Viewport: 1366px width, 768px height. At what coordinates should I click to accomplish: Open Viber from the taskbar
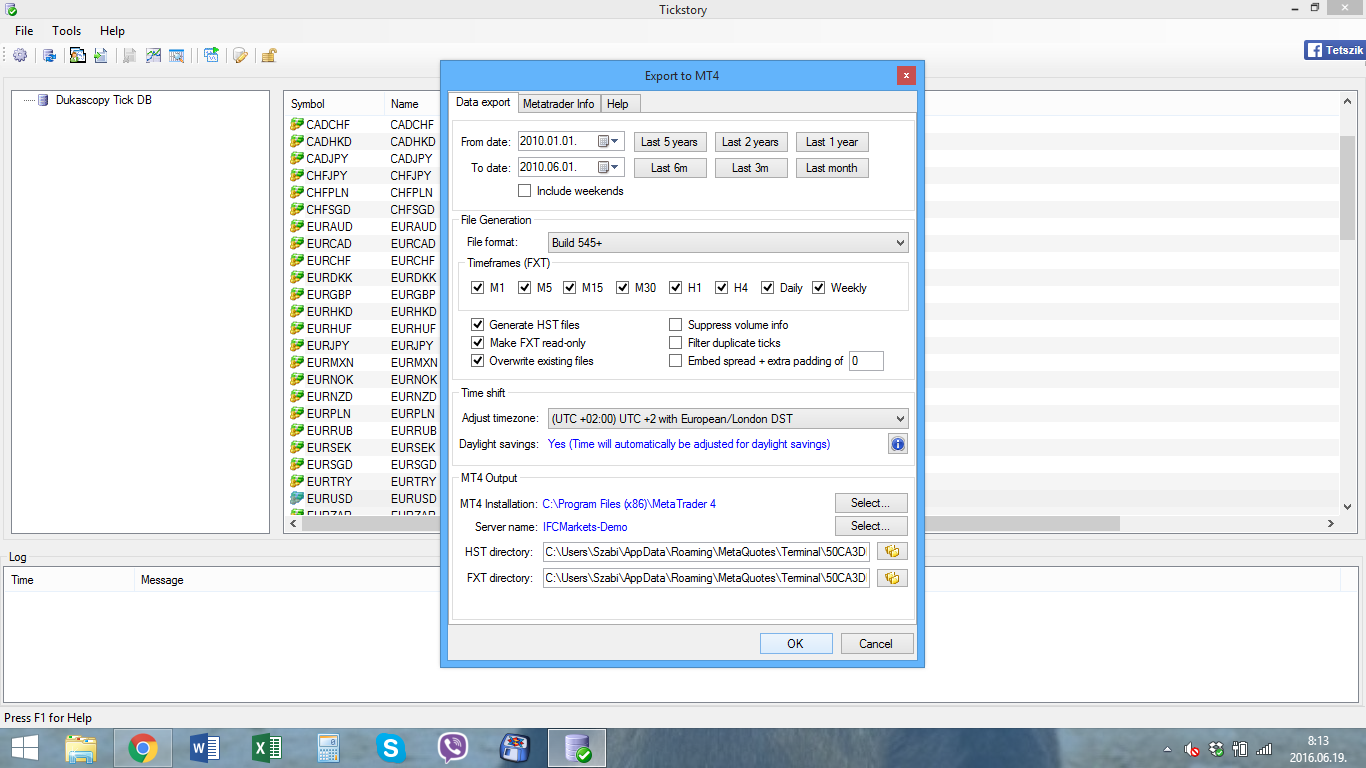click(x=453, y=748)
